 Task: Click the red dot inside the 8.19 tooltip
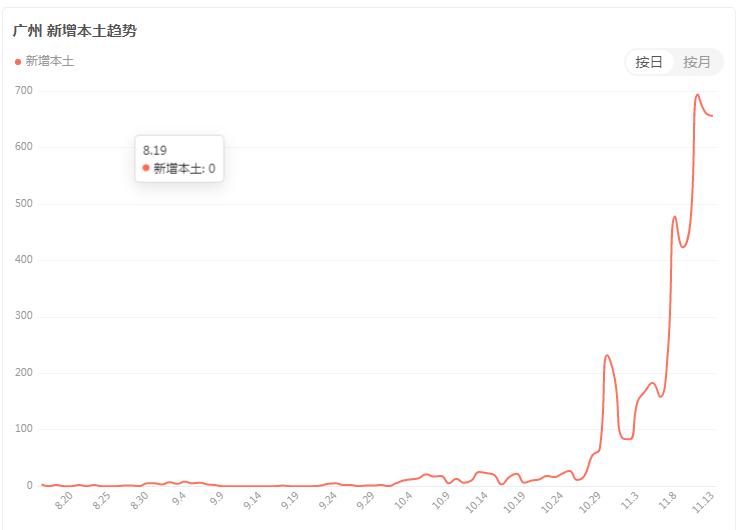click(x=146, y=168)
